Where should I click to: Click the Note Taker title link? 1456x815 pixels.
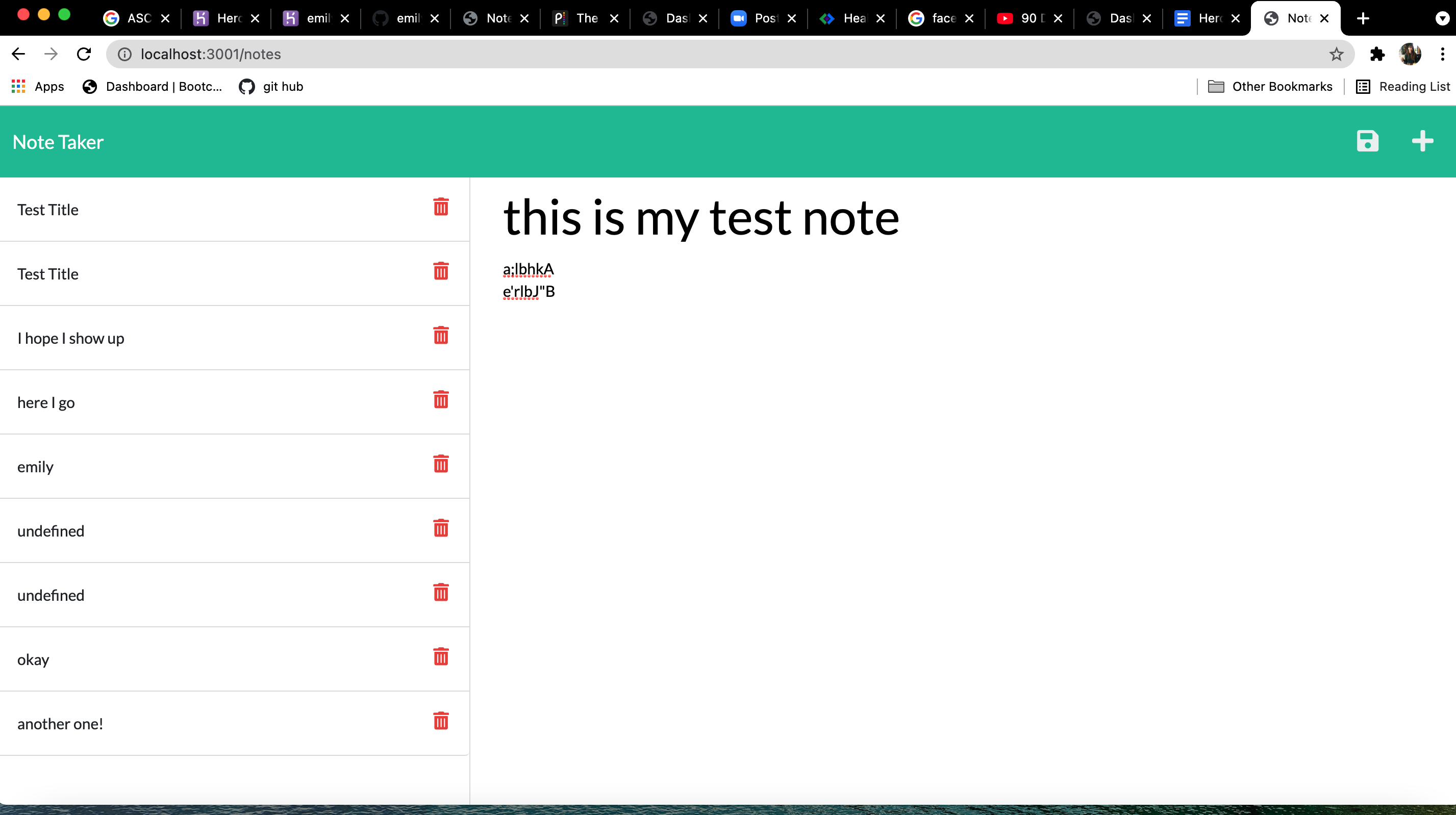[58, 142]
